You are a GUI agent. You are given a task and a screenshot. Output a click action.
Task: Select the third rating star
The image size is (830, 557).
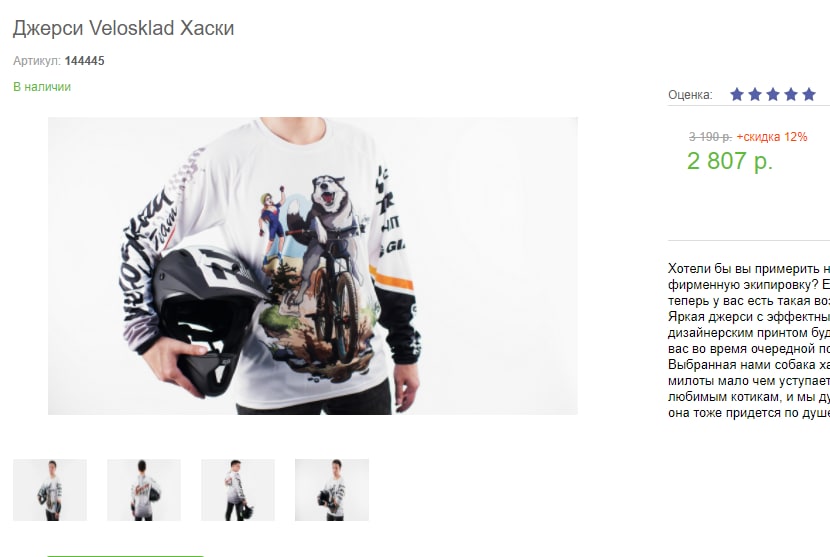pos(773,95)
